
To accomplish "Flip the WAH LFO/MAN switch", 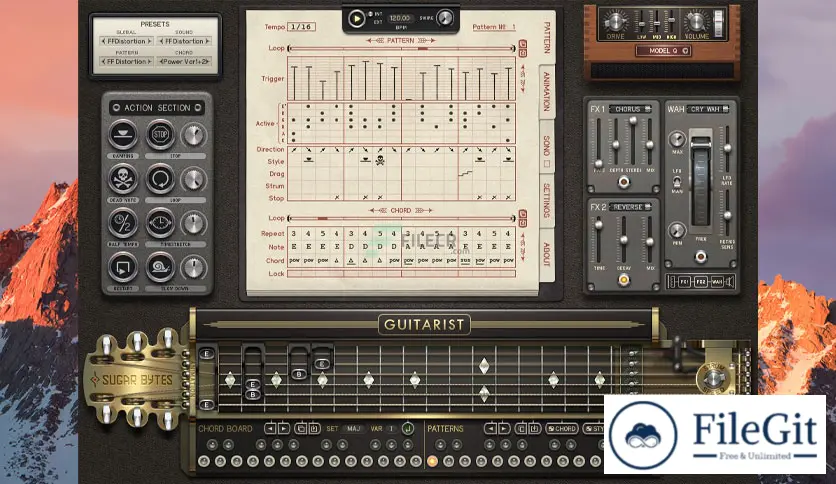I will (677, 182).
